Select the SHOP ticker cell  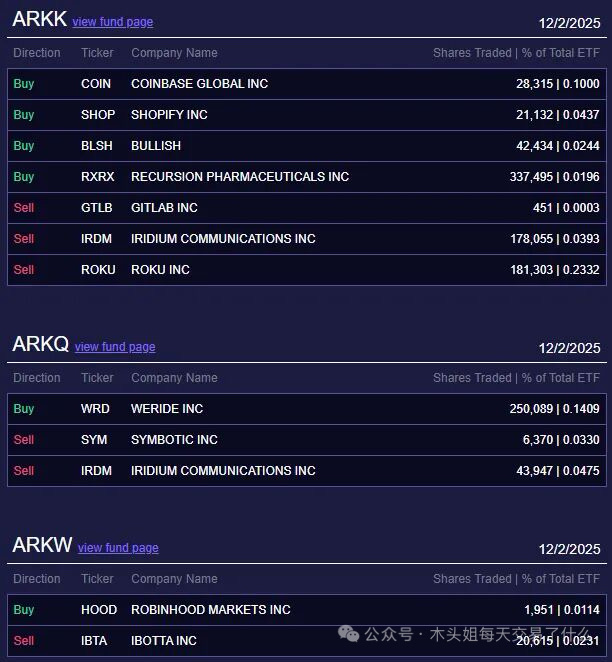(x=98, y=114)
